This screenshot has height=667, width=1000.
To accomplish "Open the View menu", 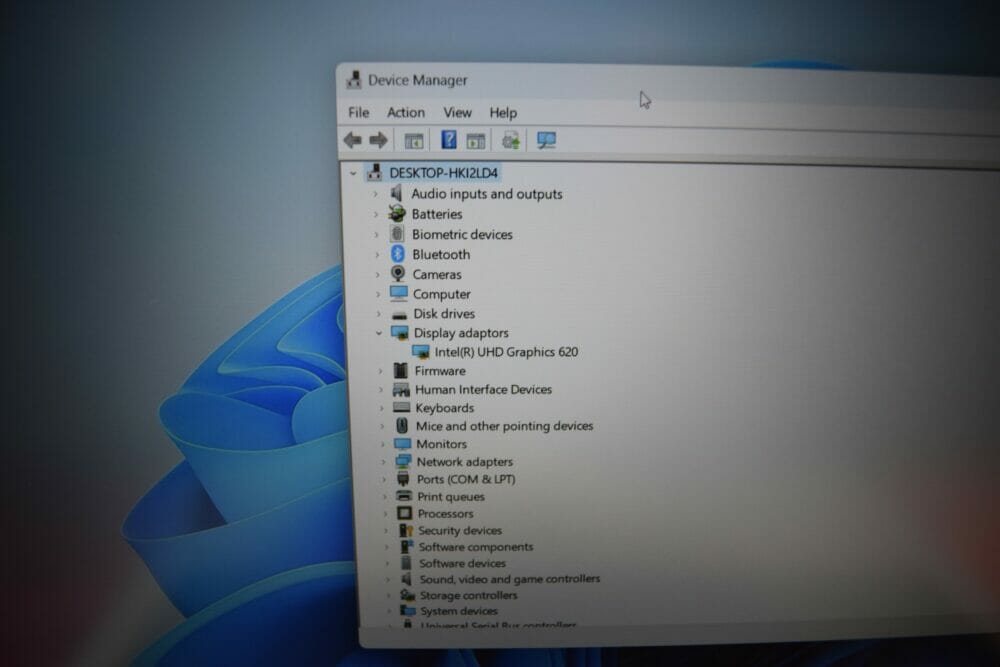I will tap(457, 113).
